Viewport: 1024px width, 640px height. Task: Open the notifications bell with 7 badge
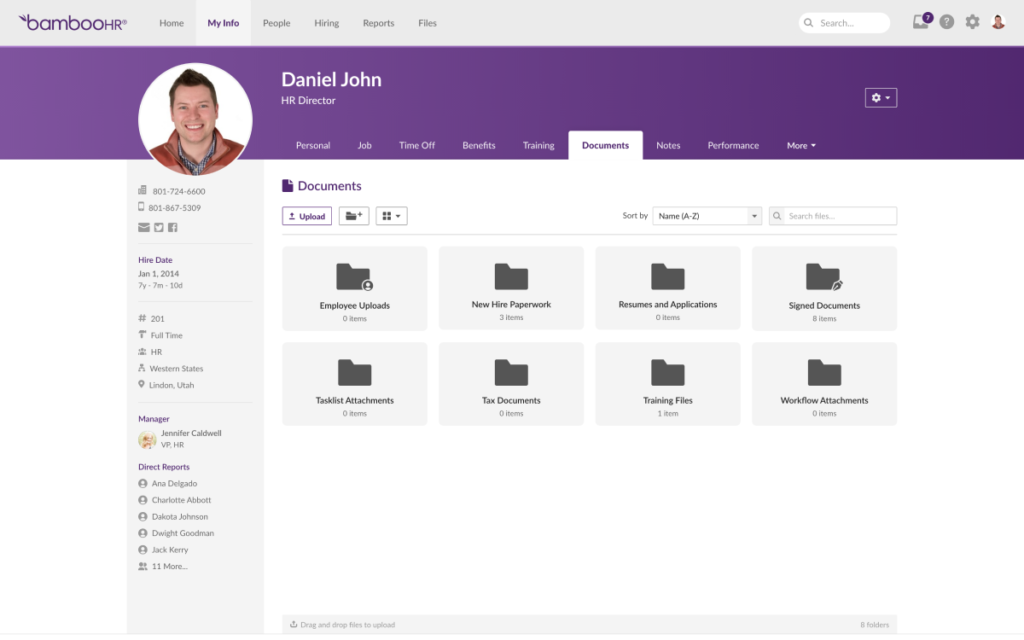pos(920,20)
